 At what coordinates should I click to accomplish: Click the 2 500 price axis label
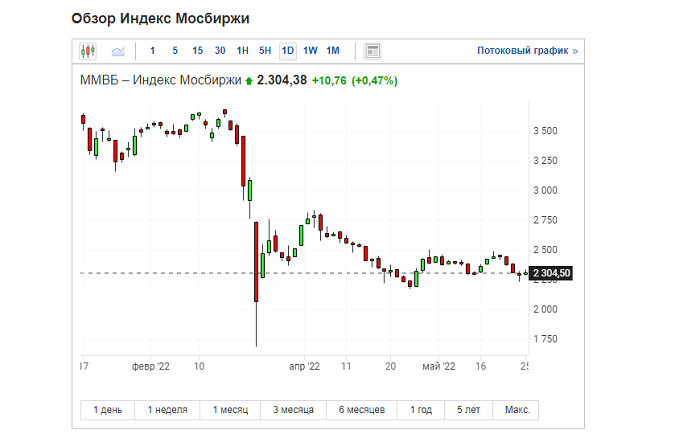point(545,250)
